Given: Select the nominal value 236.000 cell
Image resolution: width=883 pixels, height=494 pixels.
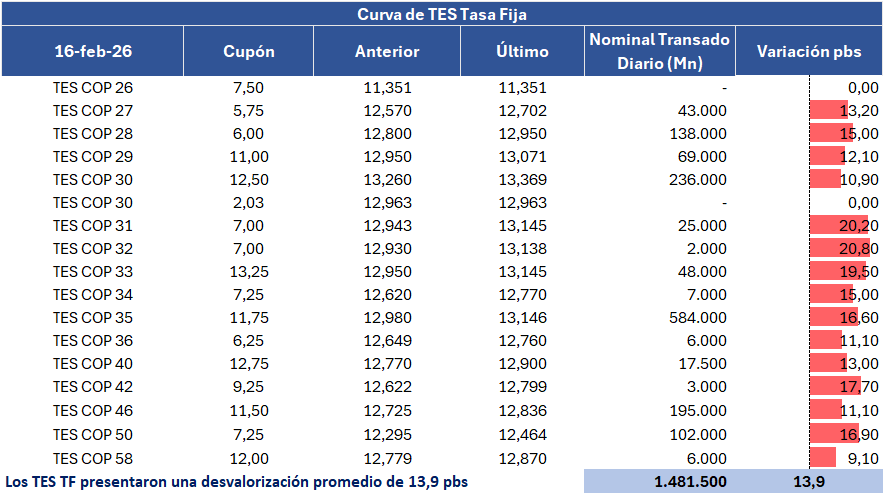Looking at the screenshot, I should (700, 180).
